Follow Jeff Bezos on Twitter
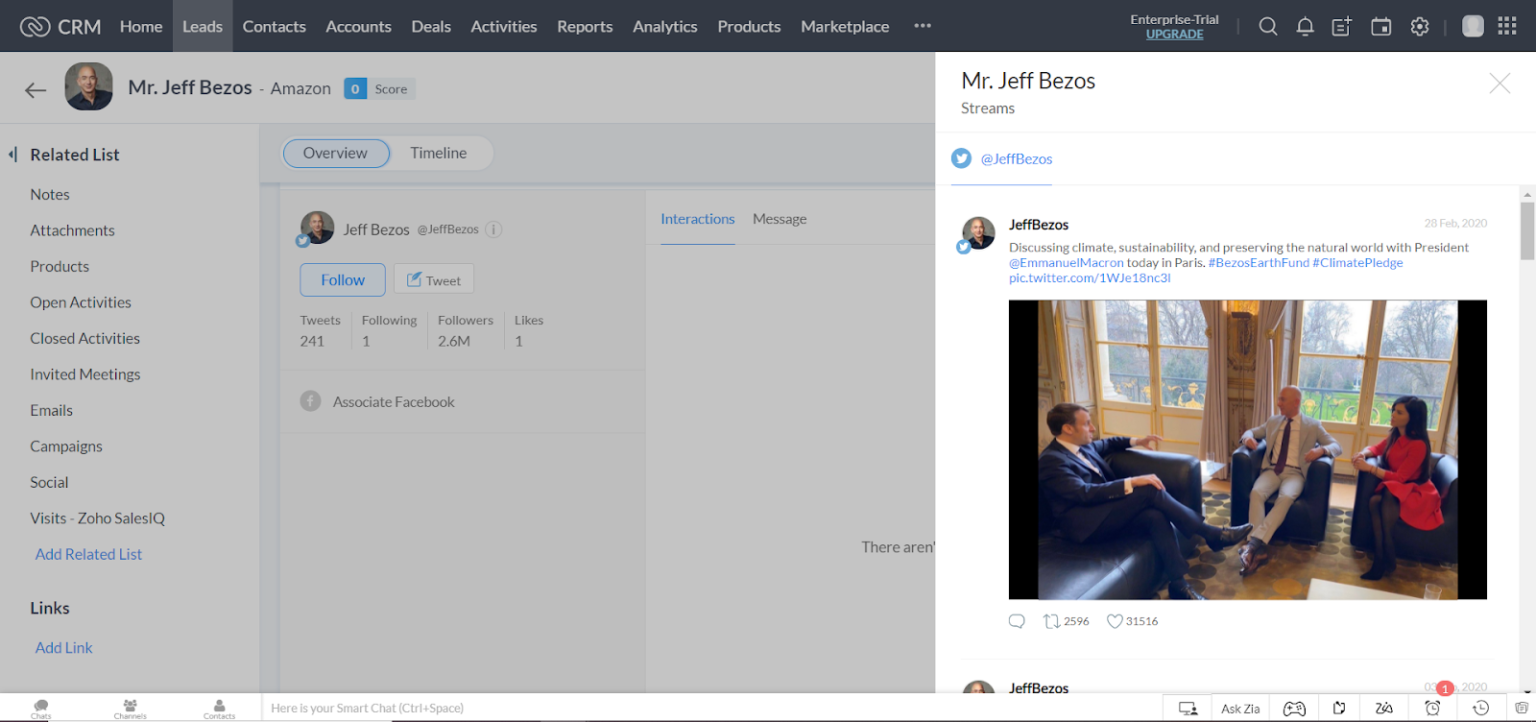The image size is (1536, 722). (342, 280)
